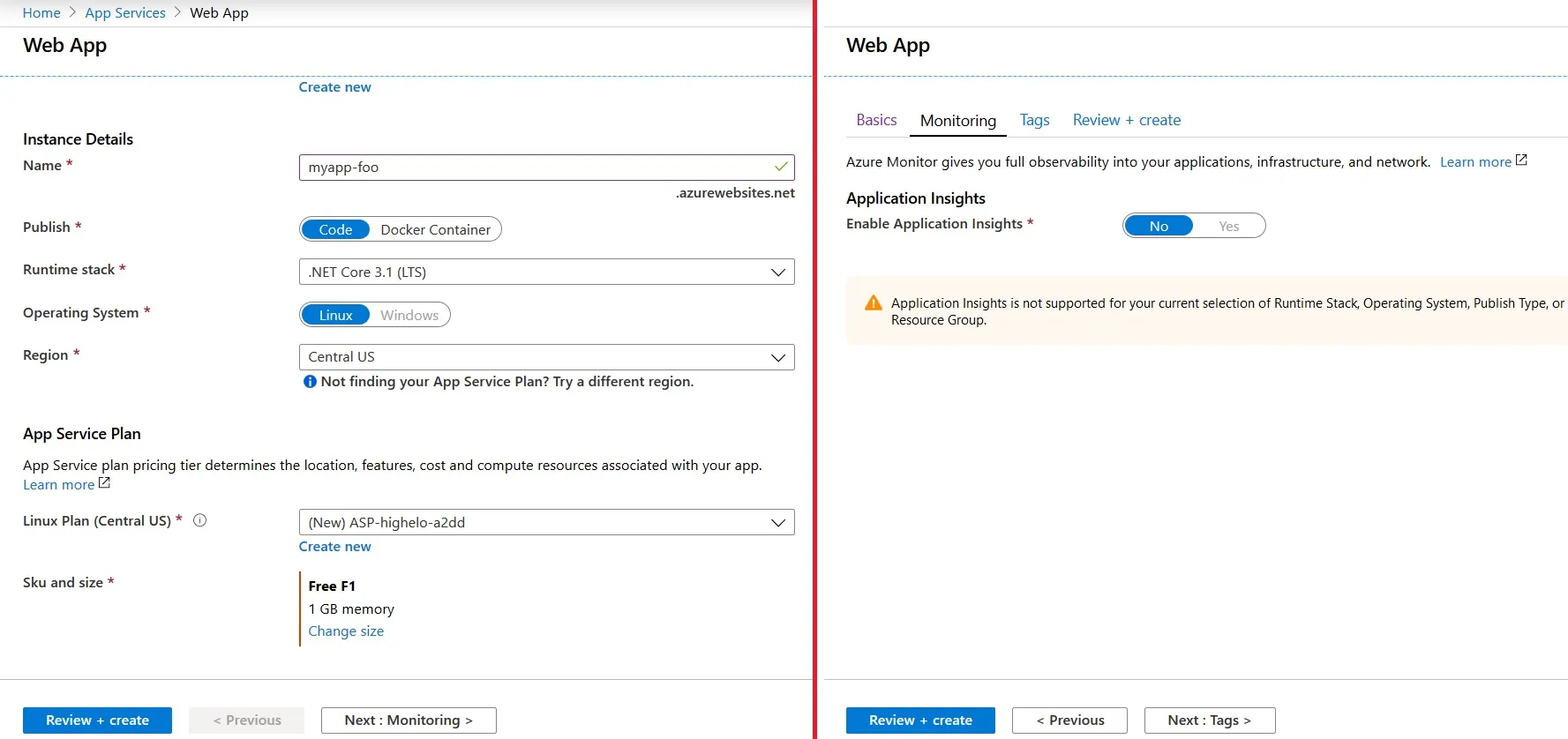Expand the Region dropdown
The width and height of the screenshot is (1568, 739).
tap(546, 357)
